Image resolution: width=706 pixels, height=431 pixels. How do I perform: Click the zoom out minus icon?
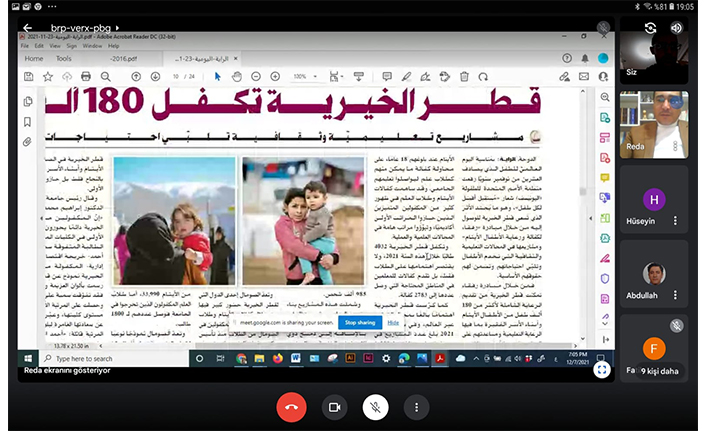(256, 77)
